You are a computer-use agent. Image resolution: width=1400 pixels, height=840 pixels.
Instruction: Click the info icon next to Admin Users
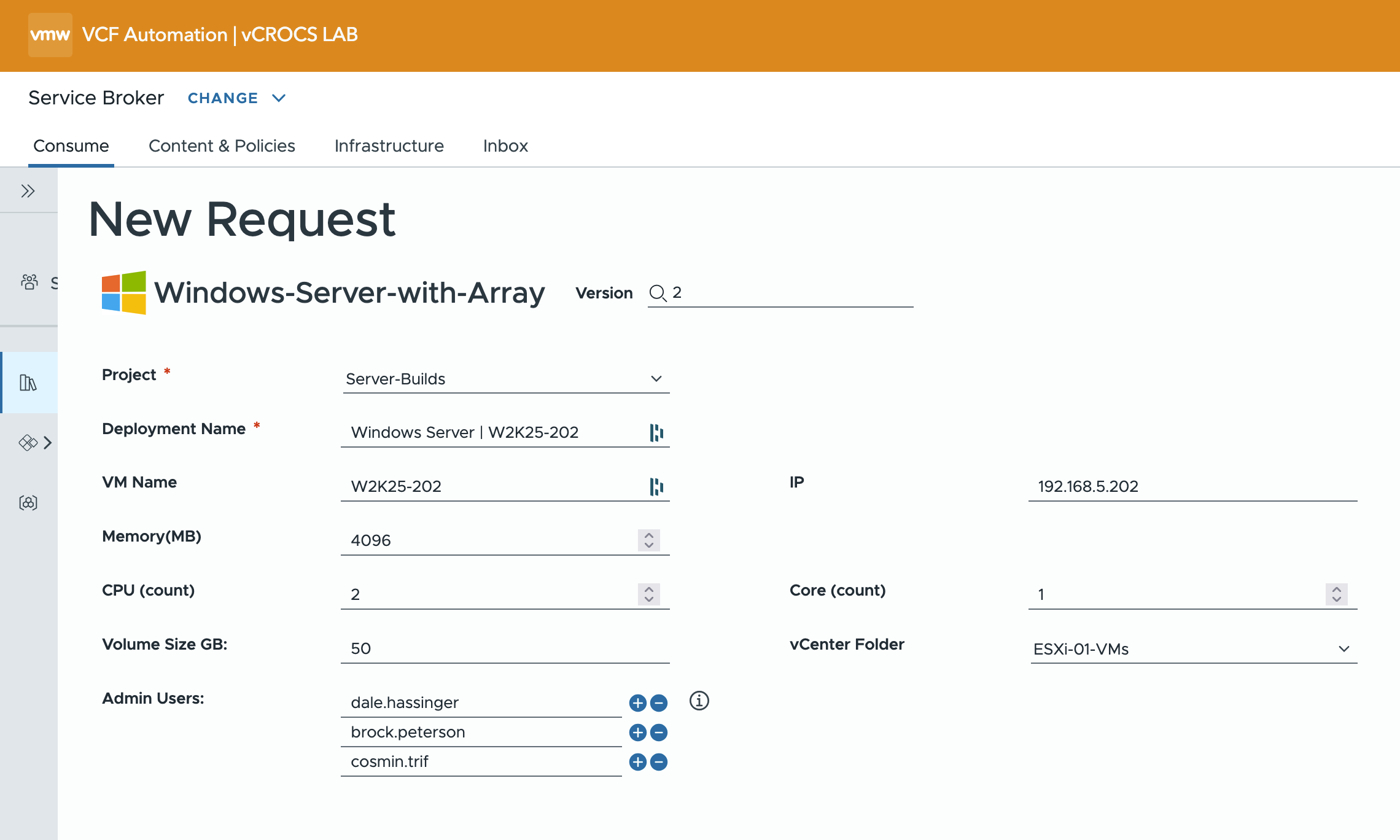(699, 701)
